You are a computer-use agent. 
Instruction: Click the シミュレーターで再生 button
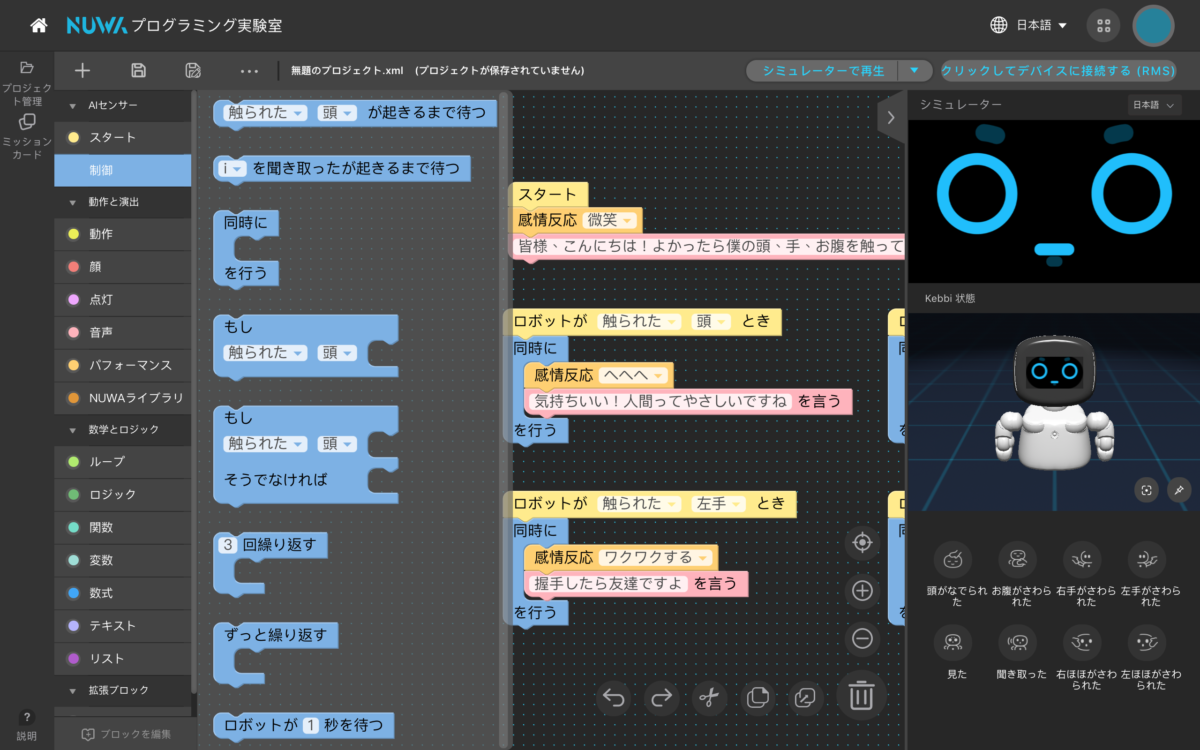tap(822, 71)
